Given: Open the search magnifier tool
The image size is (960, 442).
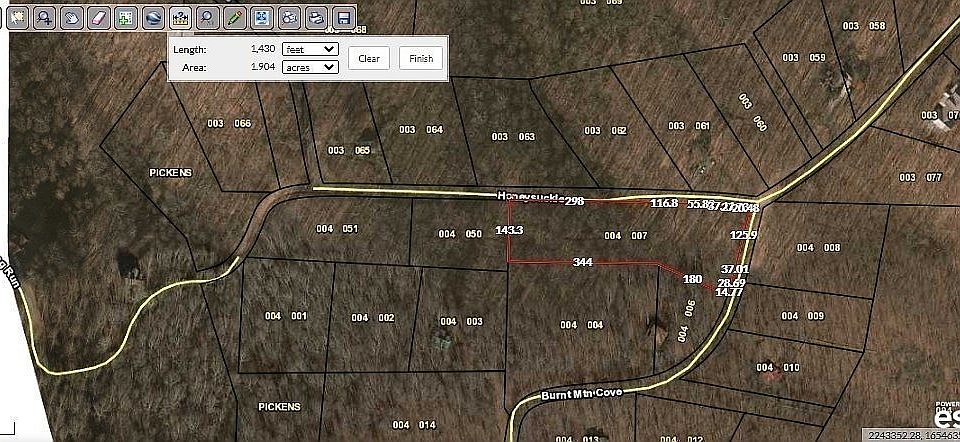Looking at the screenshot, I should pyautogui.click(x=208, y=18).
